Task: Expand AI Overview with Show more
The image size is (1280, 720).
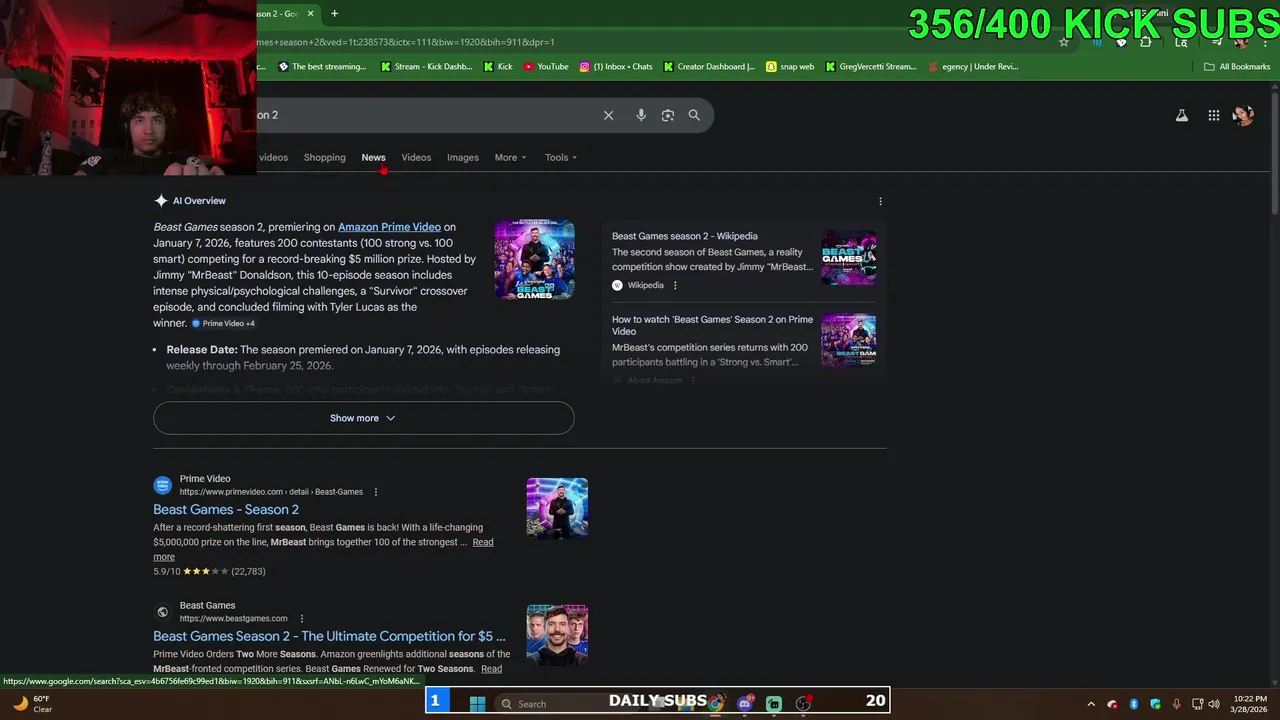Action: coord(363,418)
